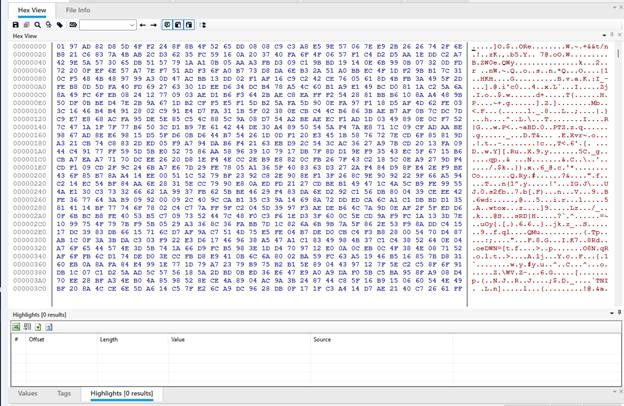Pin the Highlights panel with its pin icon

(619, 313)
